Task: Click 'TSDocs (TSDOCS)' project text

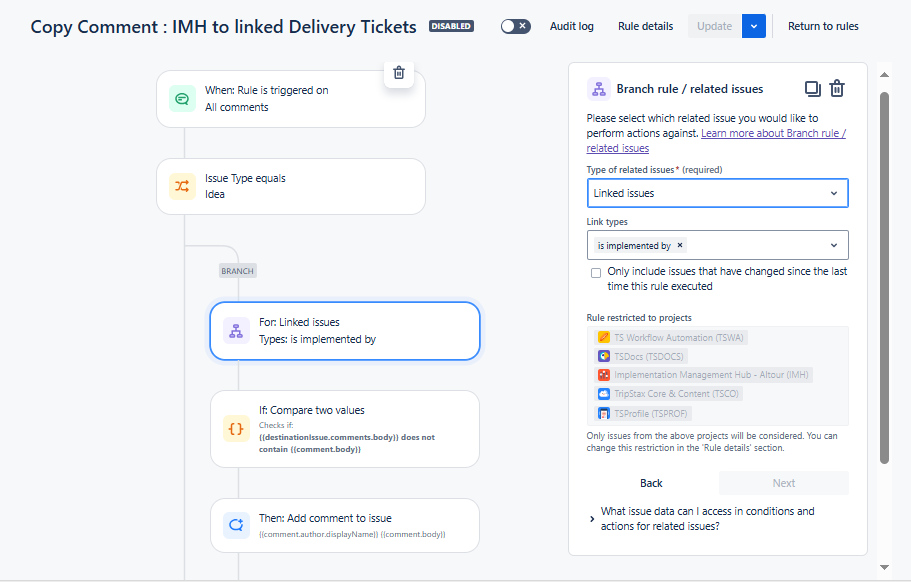Action: (648, 356)
